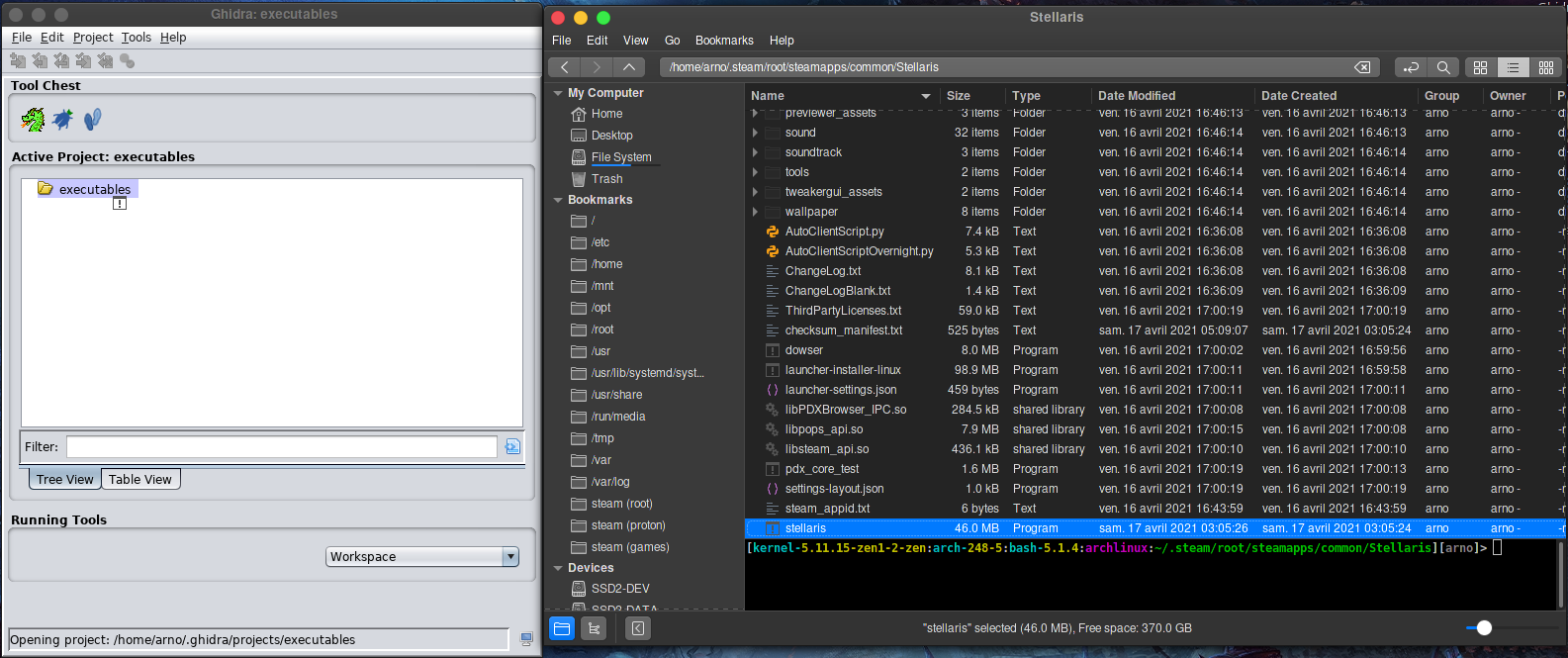Screen dimensions: 1568x658
Task: Select the stellaris program file row
Action: click(1155, 528)
